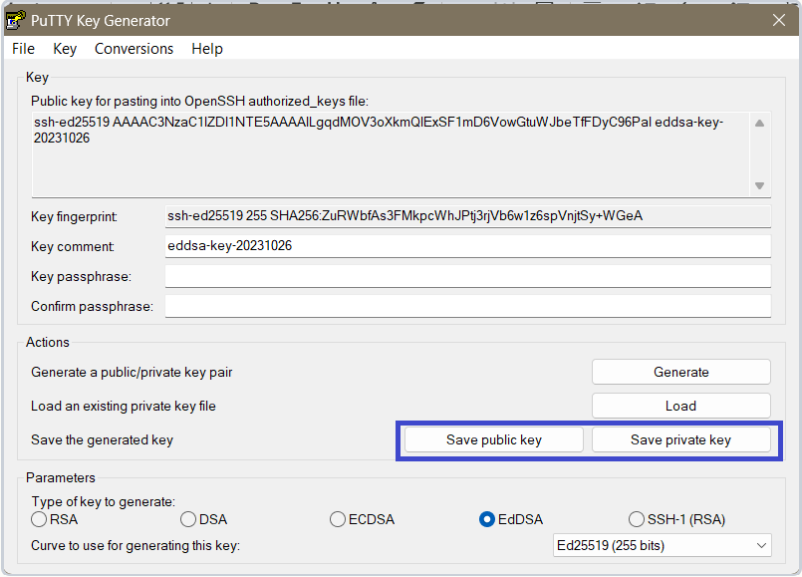Screen dimensions: 802x577
Task: Open the Help menu
Action: tap(207, 49)
